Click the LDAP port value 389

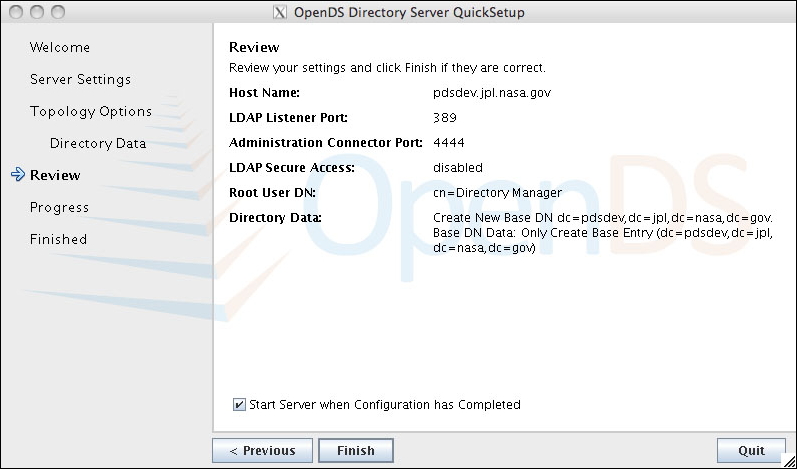445,118
